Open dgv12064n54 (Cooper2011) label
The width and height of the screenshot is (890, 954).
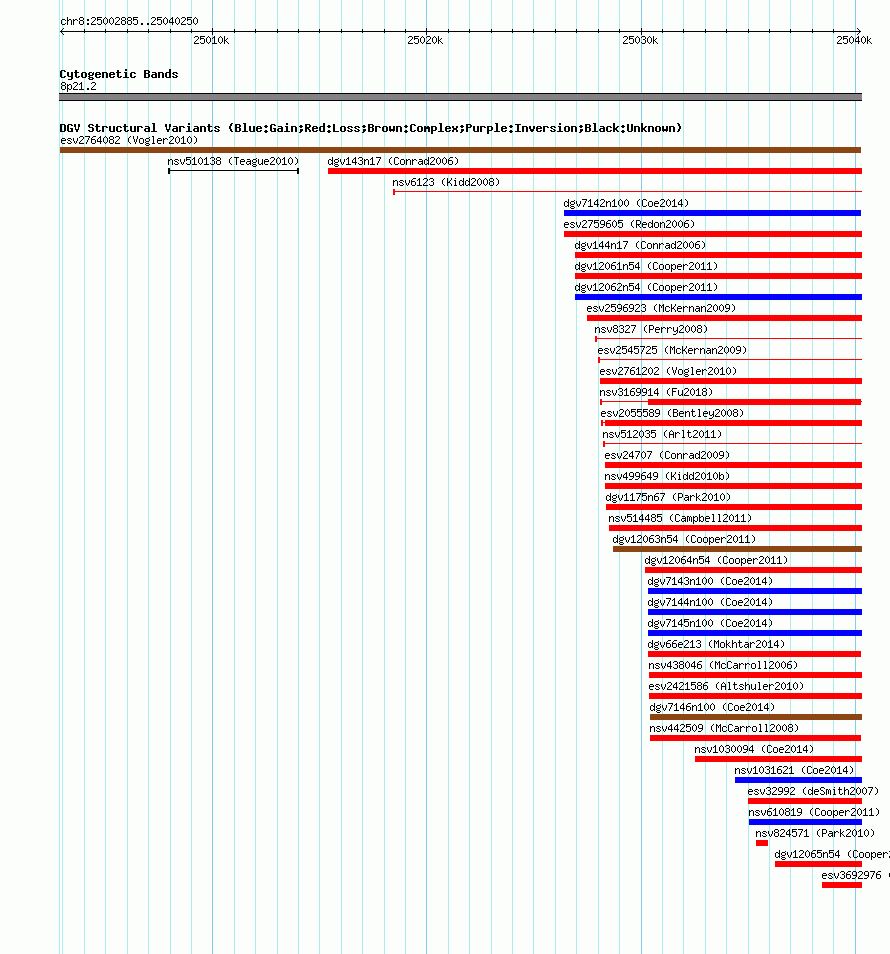point(716,560)
